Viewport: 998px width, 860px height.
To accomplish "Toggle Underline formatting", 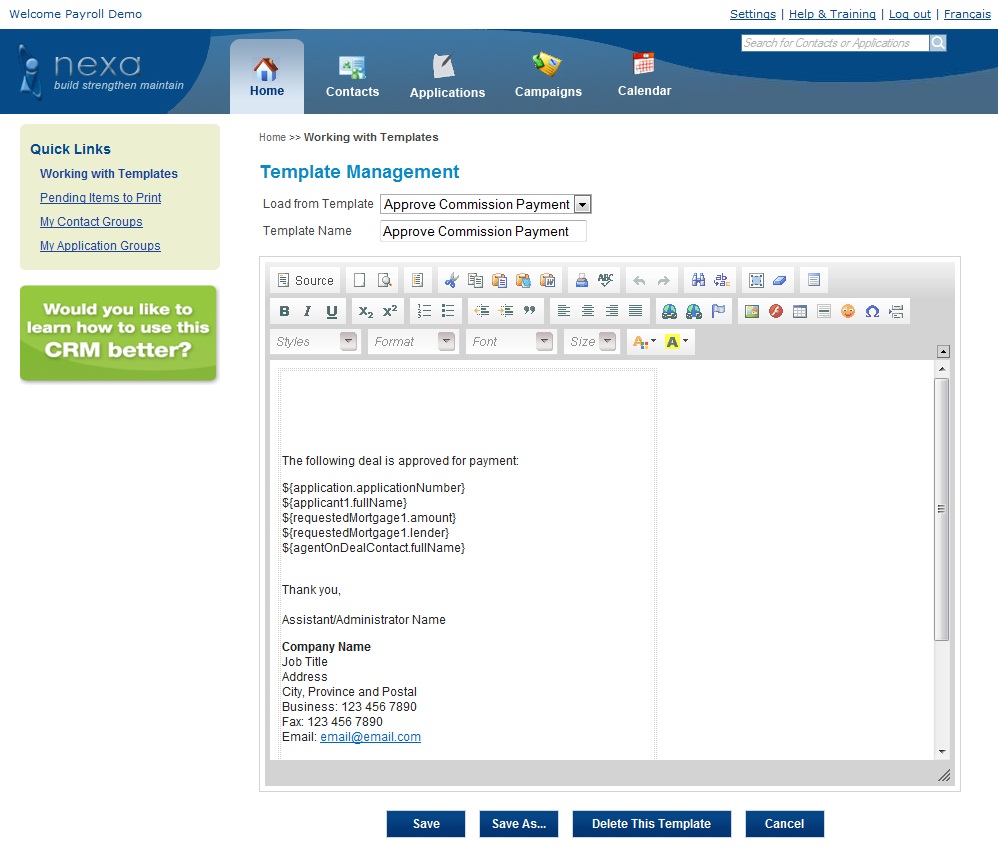I will click(332, 311).
